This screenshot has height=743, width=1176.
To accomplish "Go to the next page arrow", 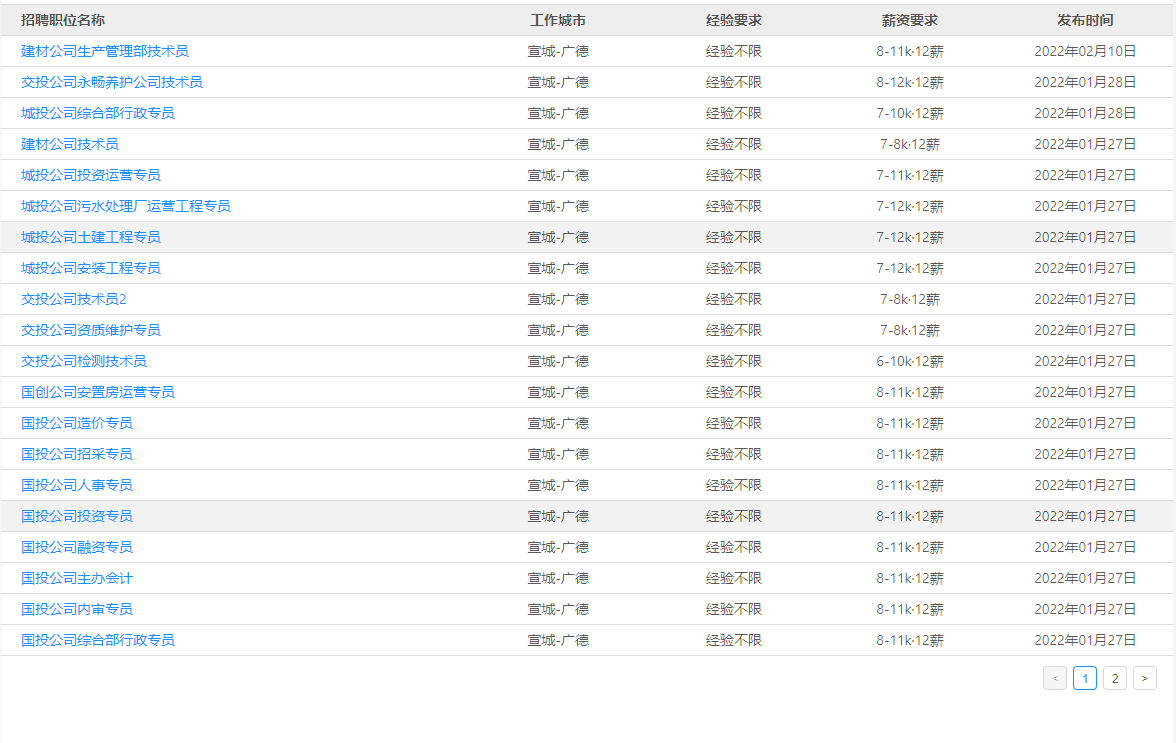I will click(1144, 679).
